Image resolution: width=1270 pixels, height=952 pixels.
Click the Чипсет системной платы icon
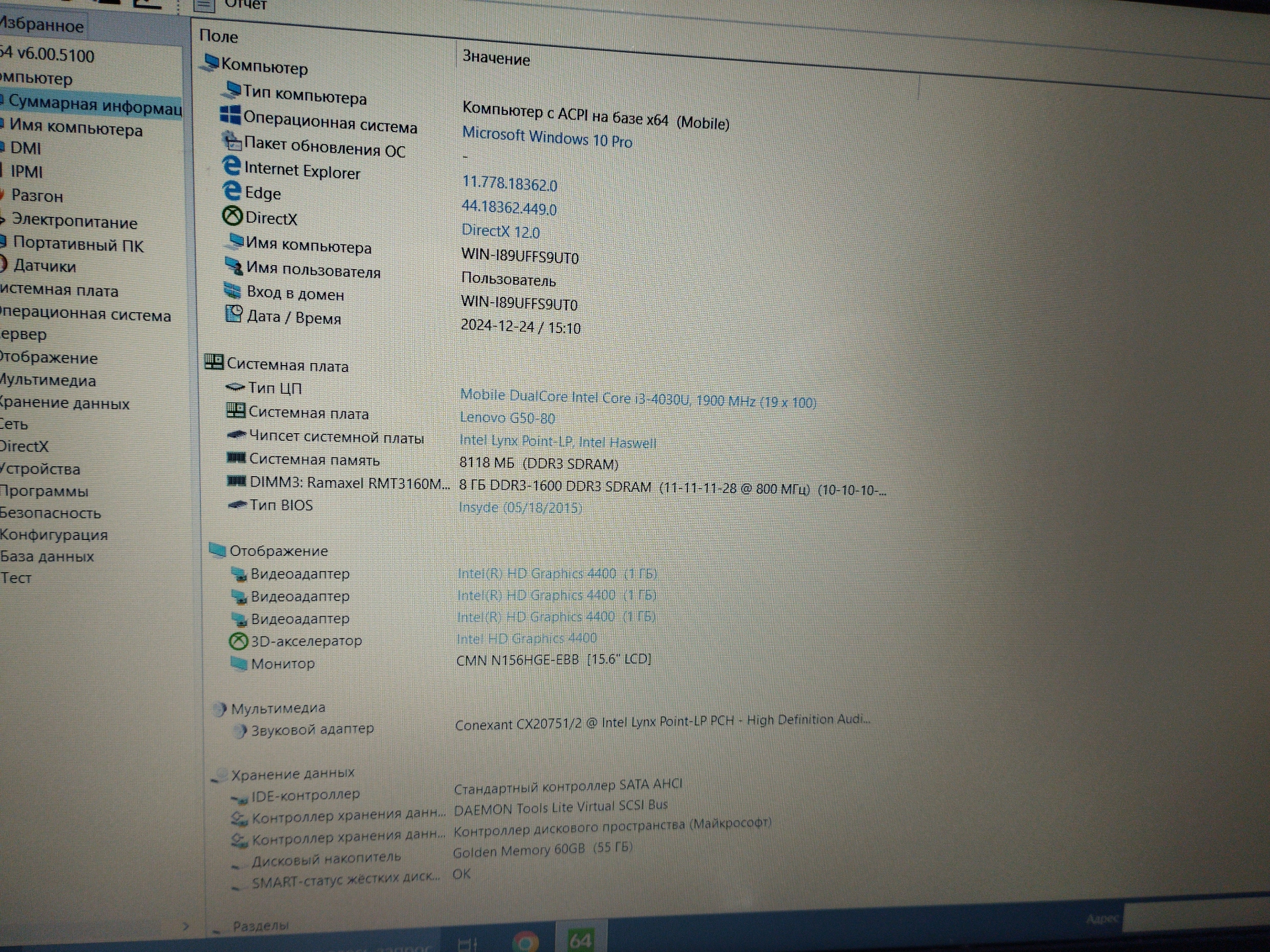[x=236, y=434]
